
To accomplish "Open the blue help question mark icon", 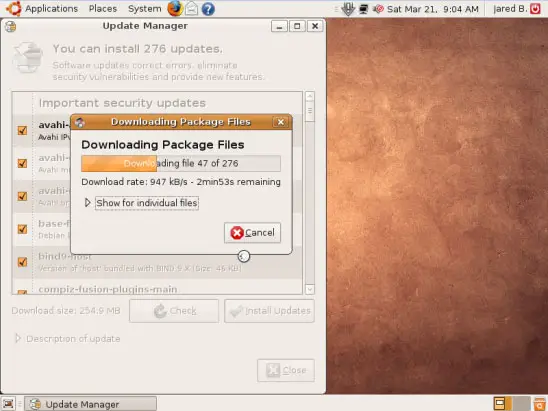I will tap(208, 9).
